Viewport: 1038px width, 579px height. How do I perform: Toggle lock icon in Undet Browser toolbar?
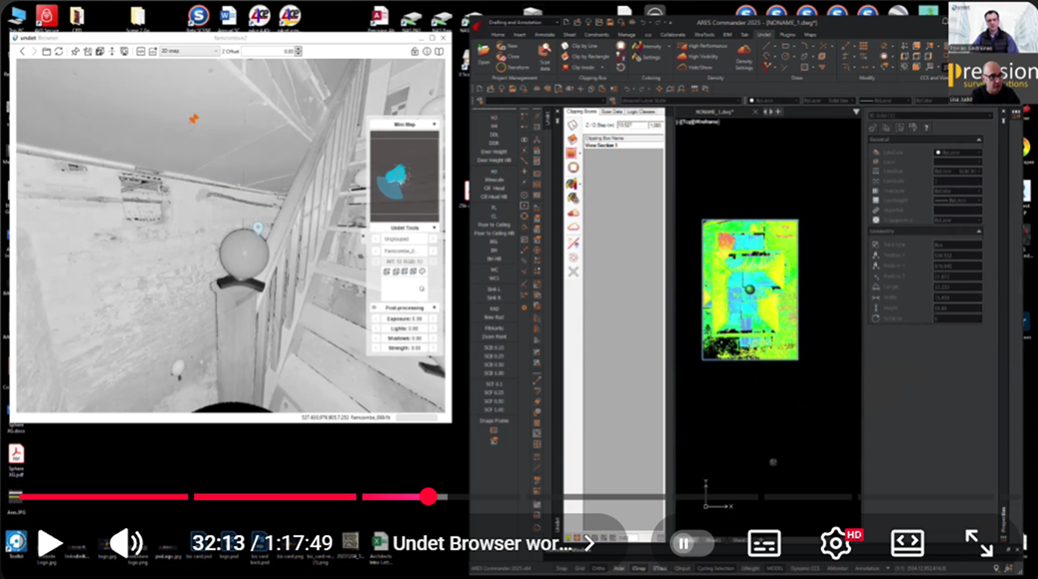click(x=415, y=51)
